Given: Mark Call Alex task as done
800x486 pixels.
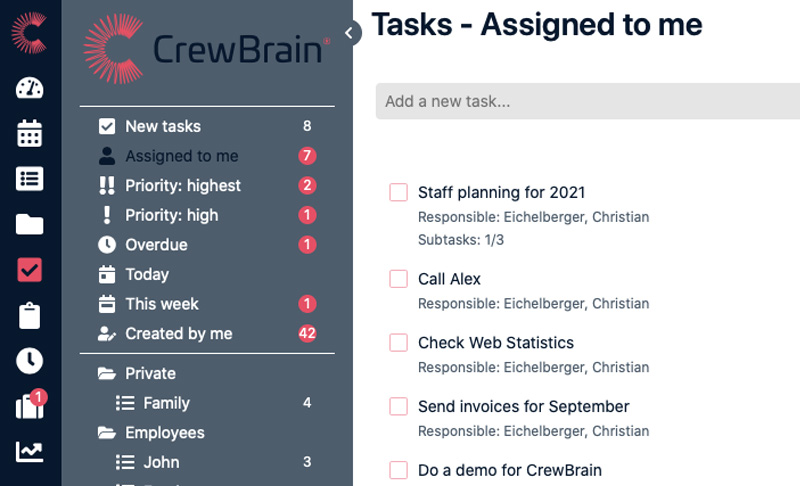Looking at the screenshot, I should [x=398, y=279].
